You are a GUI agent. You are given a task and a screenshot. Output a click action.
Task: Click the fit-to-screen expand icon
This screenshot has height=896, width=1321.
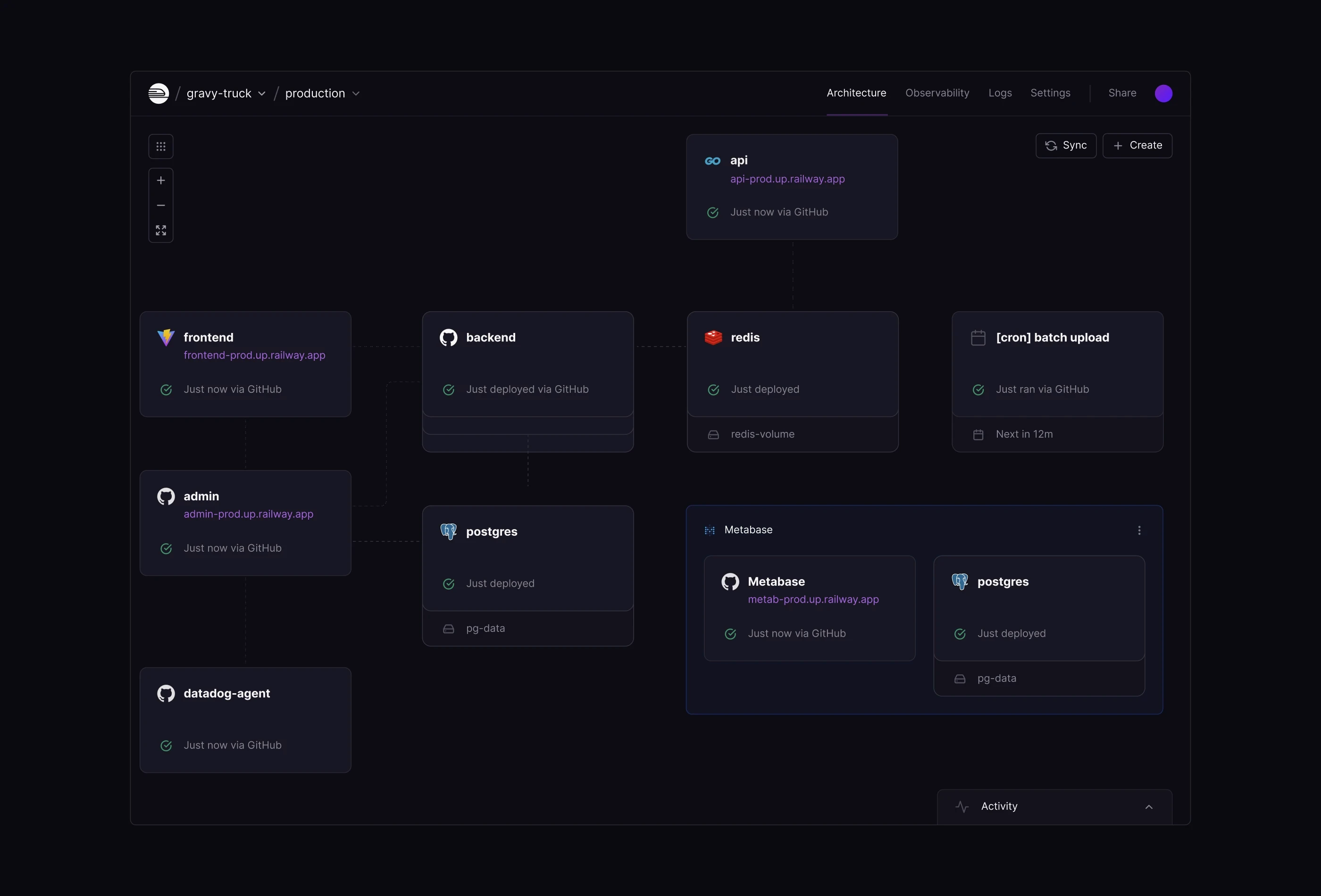(161, 230)
